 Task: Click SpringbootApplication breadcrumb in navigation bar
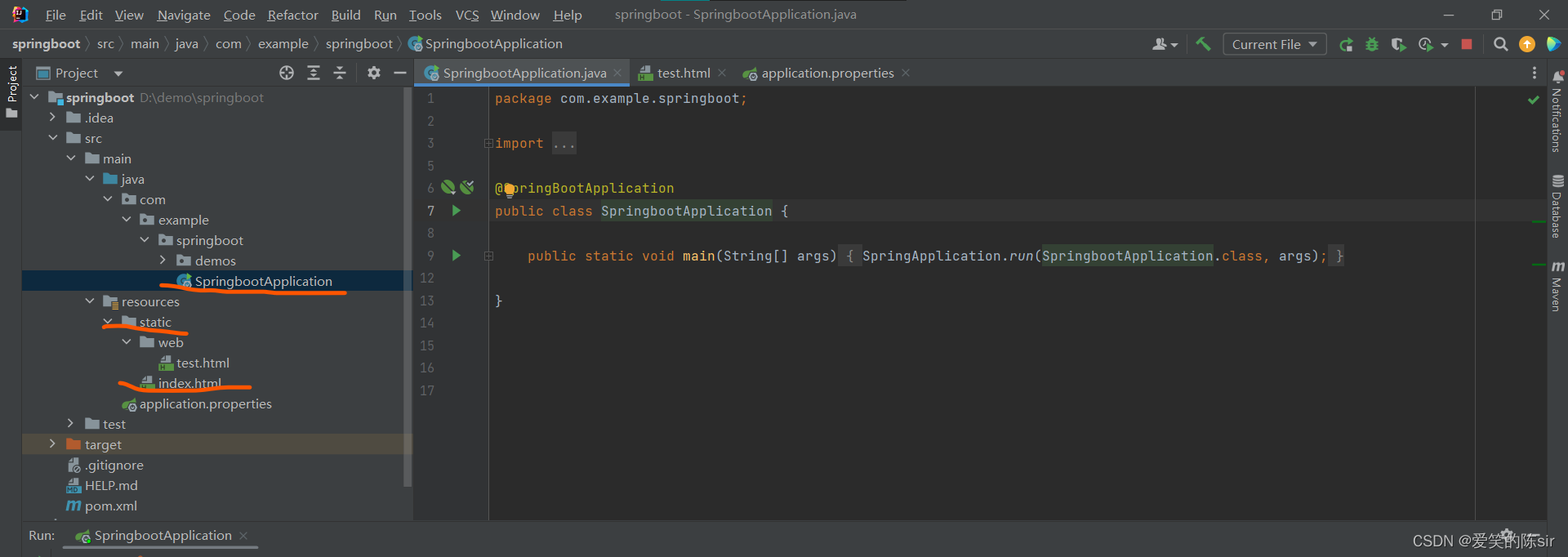485,44
